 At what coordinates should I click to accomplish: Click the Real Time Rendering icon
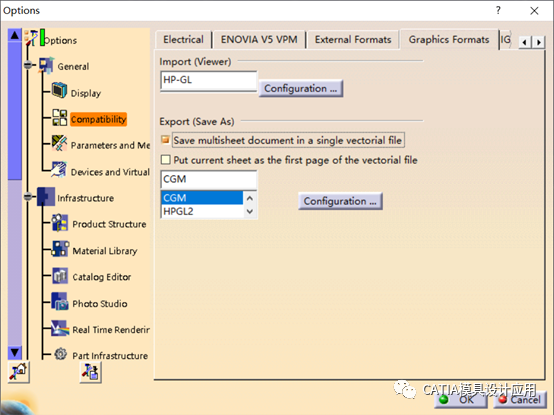(x=60, y=328)
